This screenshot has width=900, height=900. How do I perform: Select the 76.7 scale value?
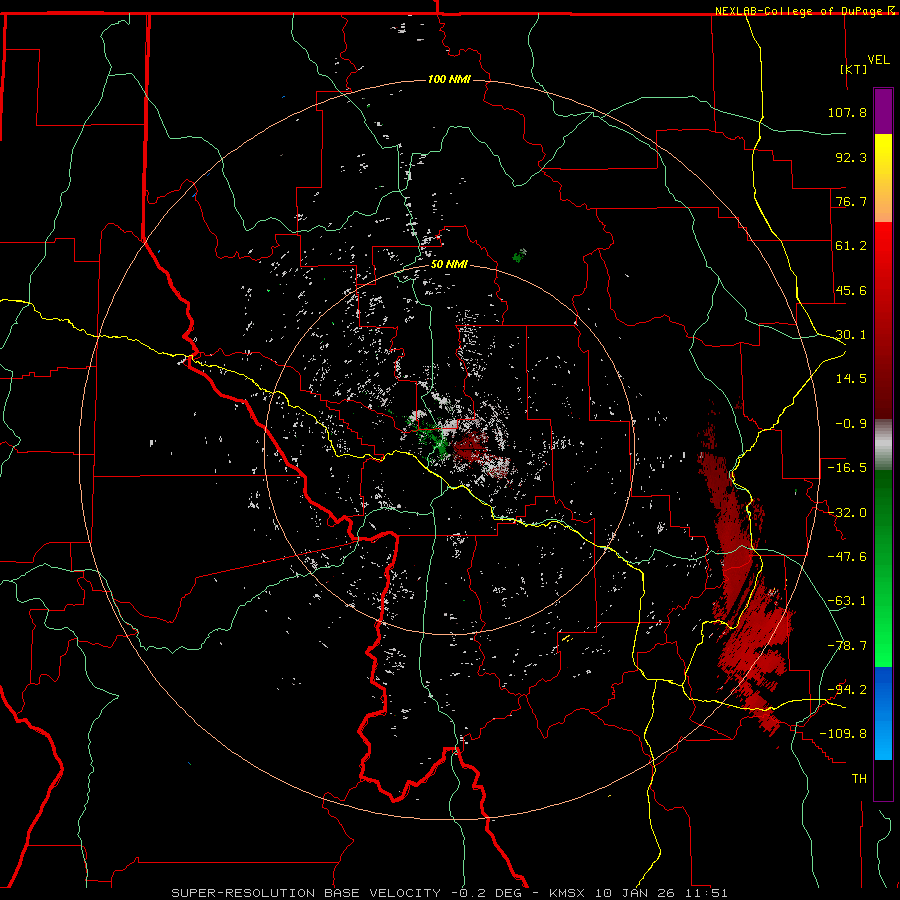click(x=851, y=201)
